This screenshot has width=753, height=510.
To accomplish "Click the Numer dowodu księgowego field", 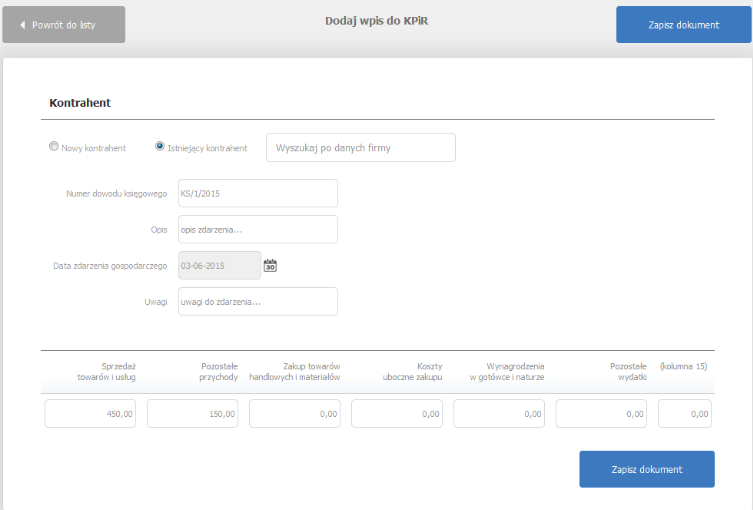I will tap(258, 193).
